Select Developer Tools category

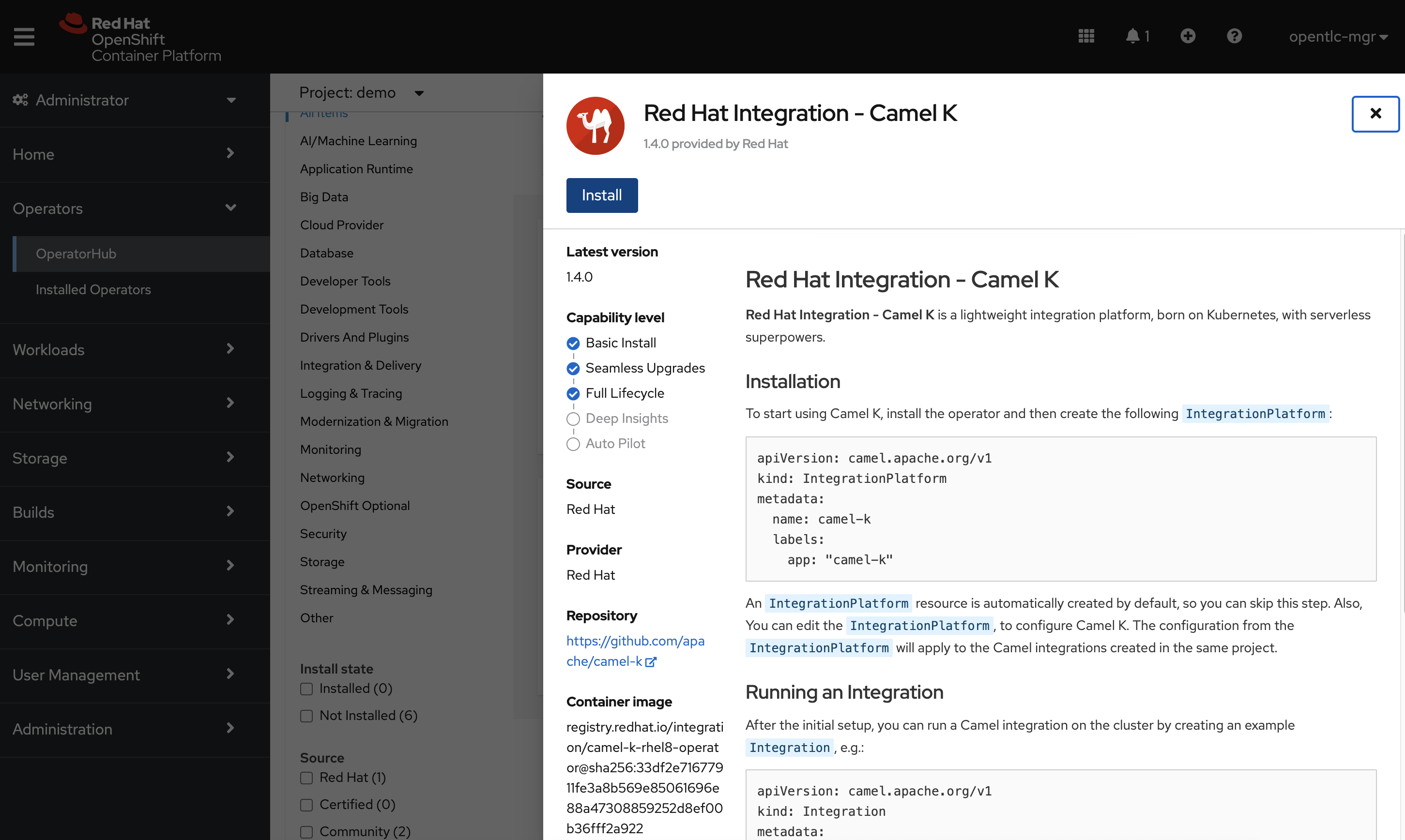346,281
